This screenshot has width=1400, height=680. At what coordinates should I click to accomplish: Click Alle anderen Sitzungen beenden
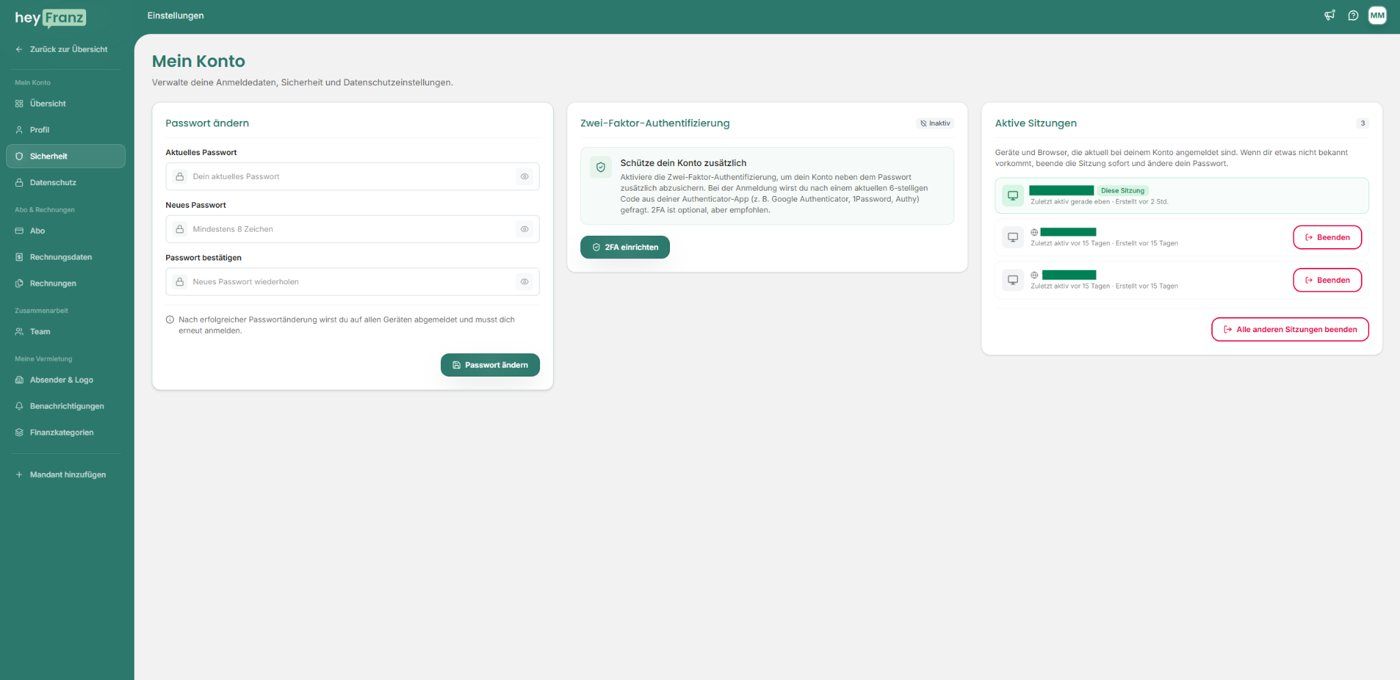coord(1290,329)
